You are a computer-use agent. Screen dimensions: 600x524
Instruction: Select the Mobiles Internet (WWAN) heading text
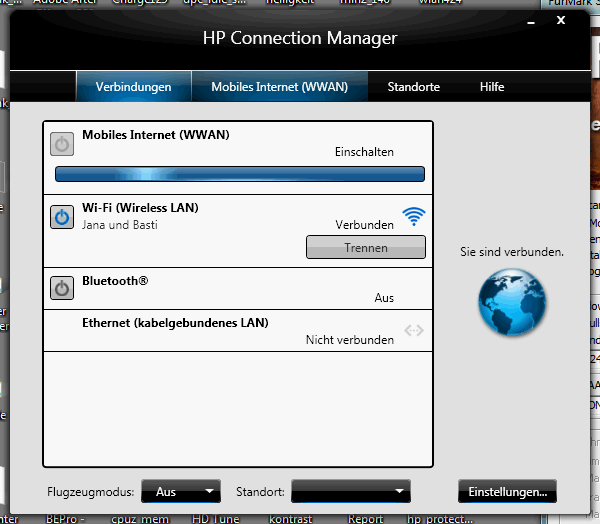[x=156, y=135]
